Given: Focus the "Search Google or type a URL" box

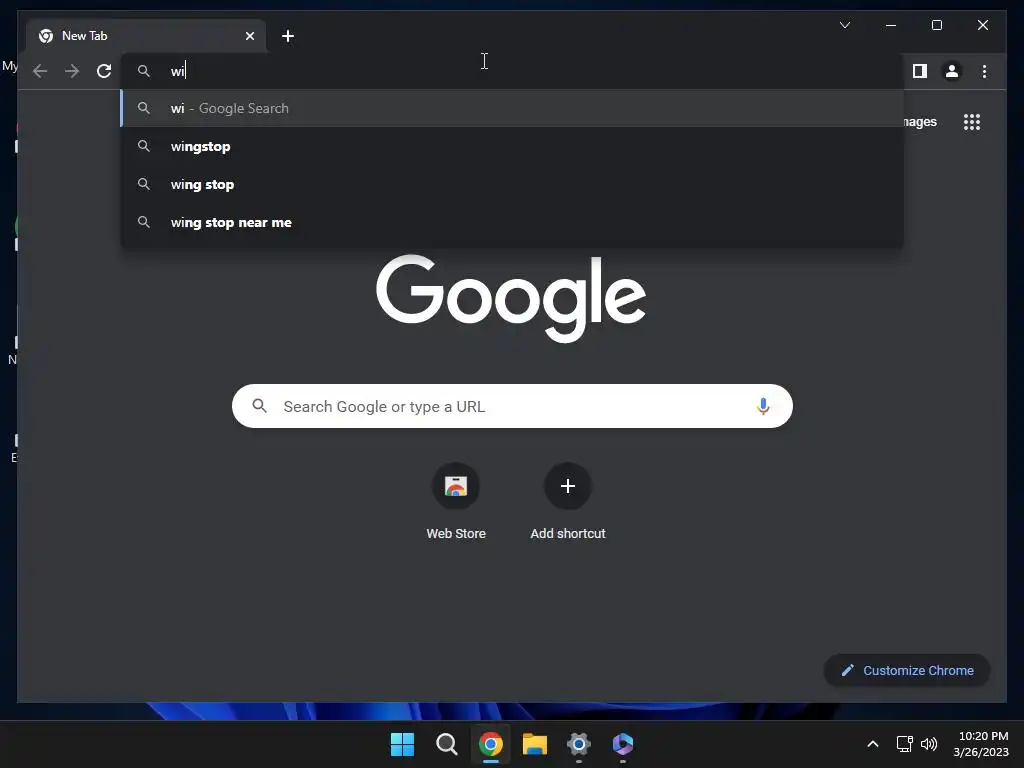Looking at the screenshot, I should (x=512, y=406).
